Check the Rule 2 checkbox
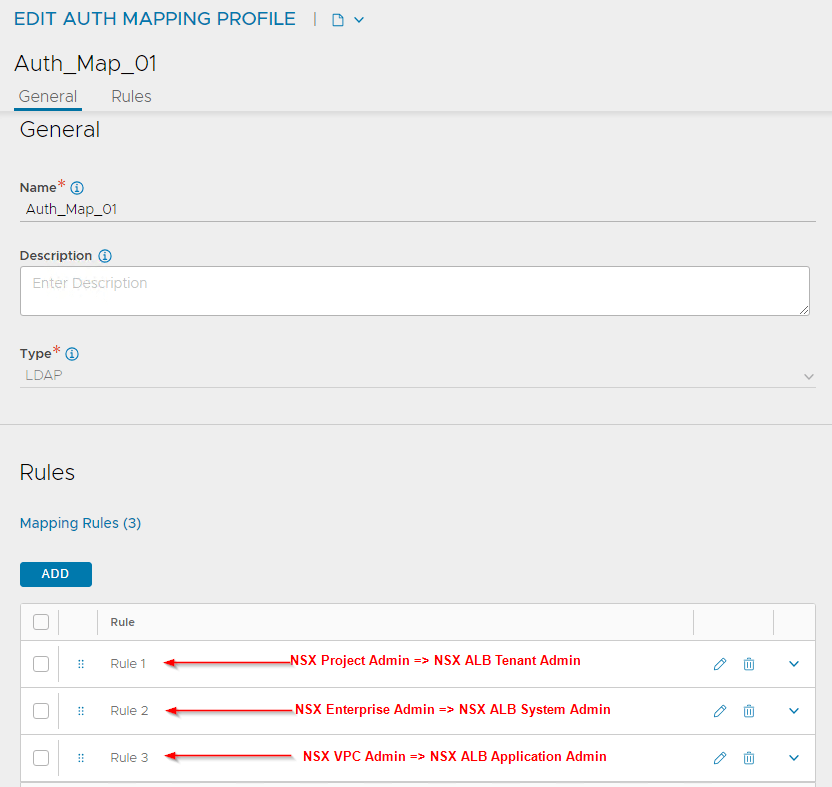Image resolution: width=832 pixels, height=787 pixels. pyautogui.click(x=41, y=711)
